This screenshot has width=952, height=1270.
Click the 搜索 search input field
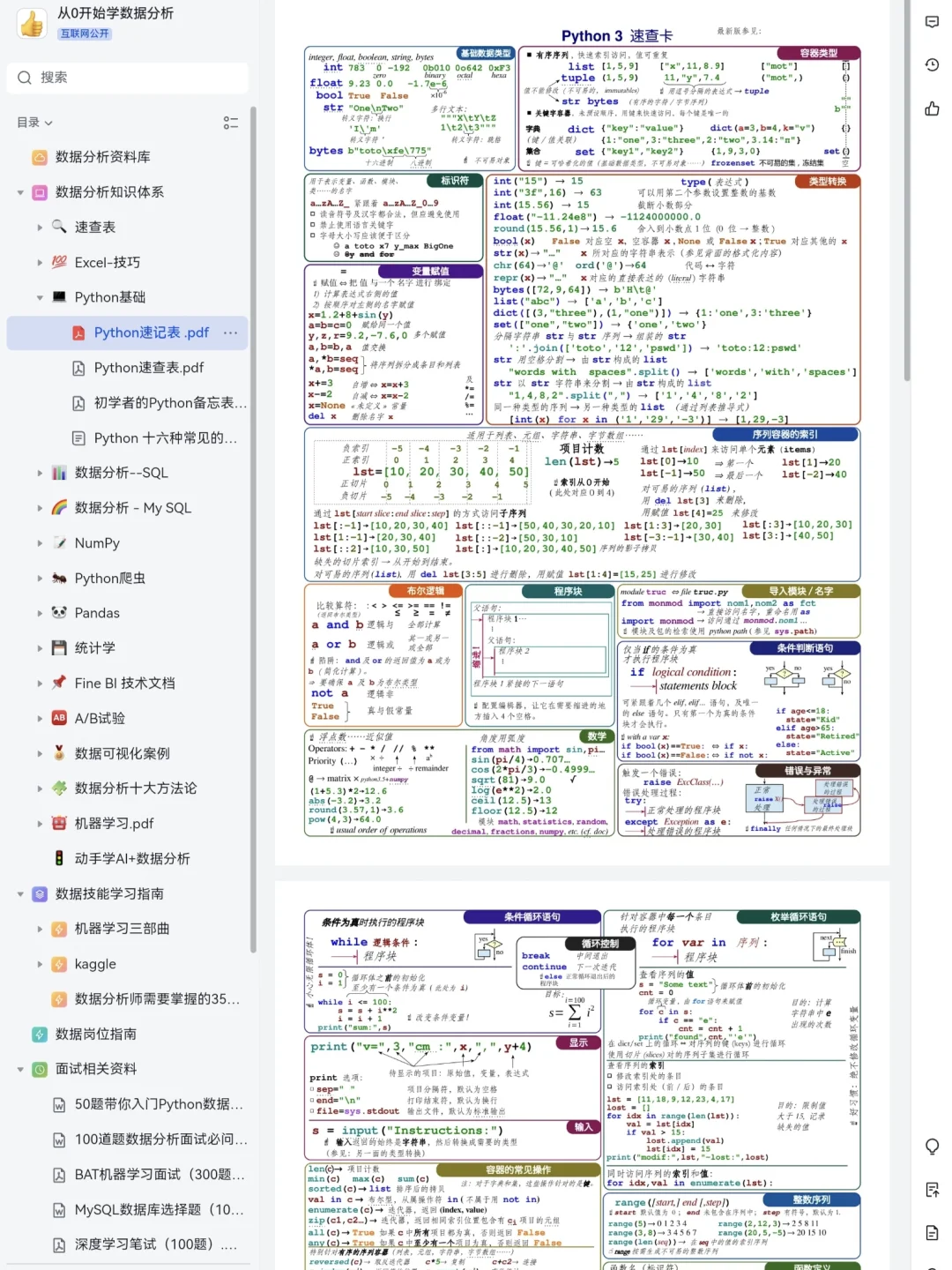(128, 78)
